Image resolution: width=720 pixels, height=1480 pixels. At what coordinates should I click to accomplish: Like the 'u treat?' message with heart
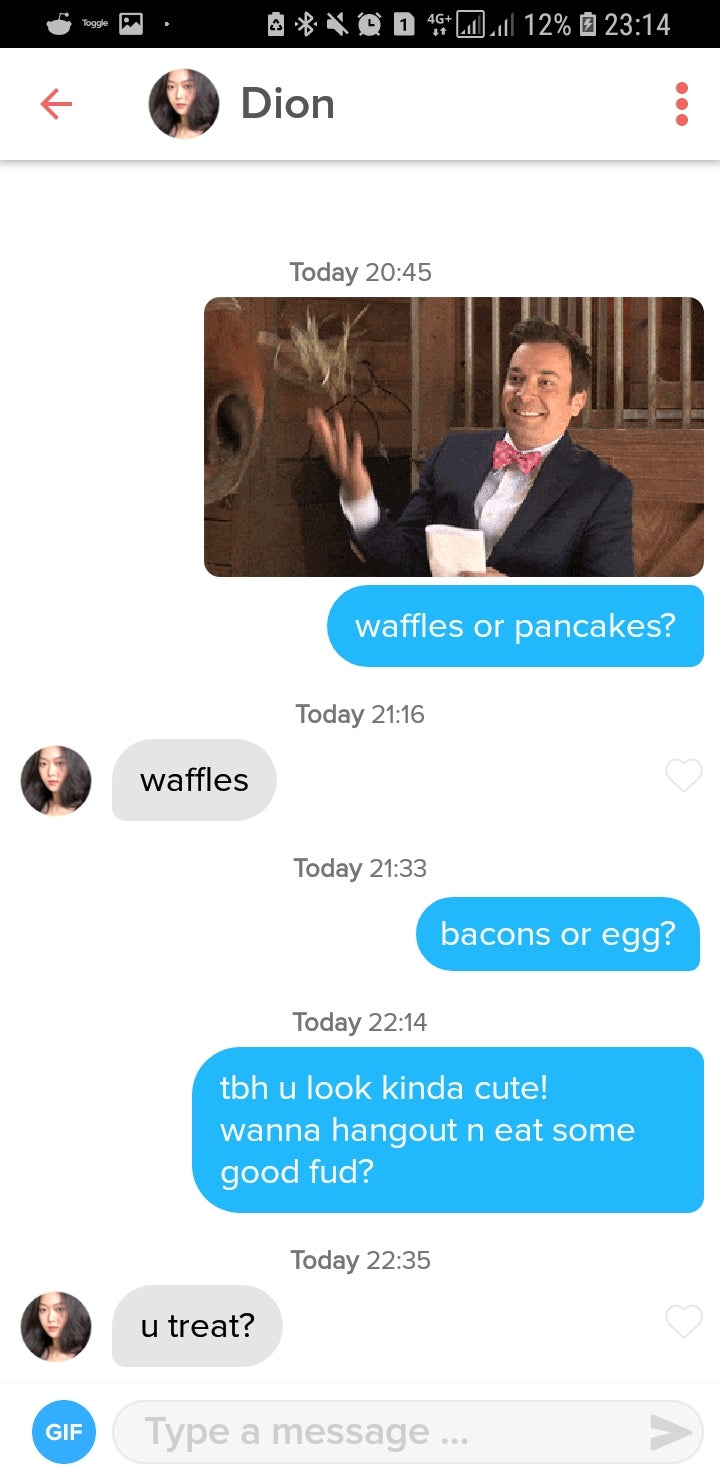click(684, 1321)
